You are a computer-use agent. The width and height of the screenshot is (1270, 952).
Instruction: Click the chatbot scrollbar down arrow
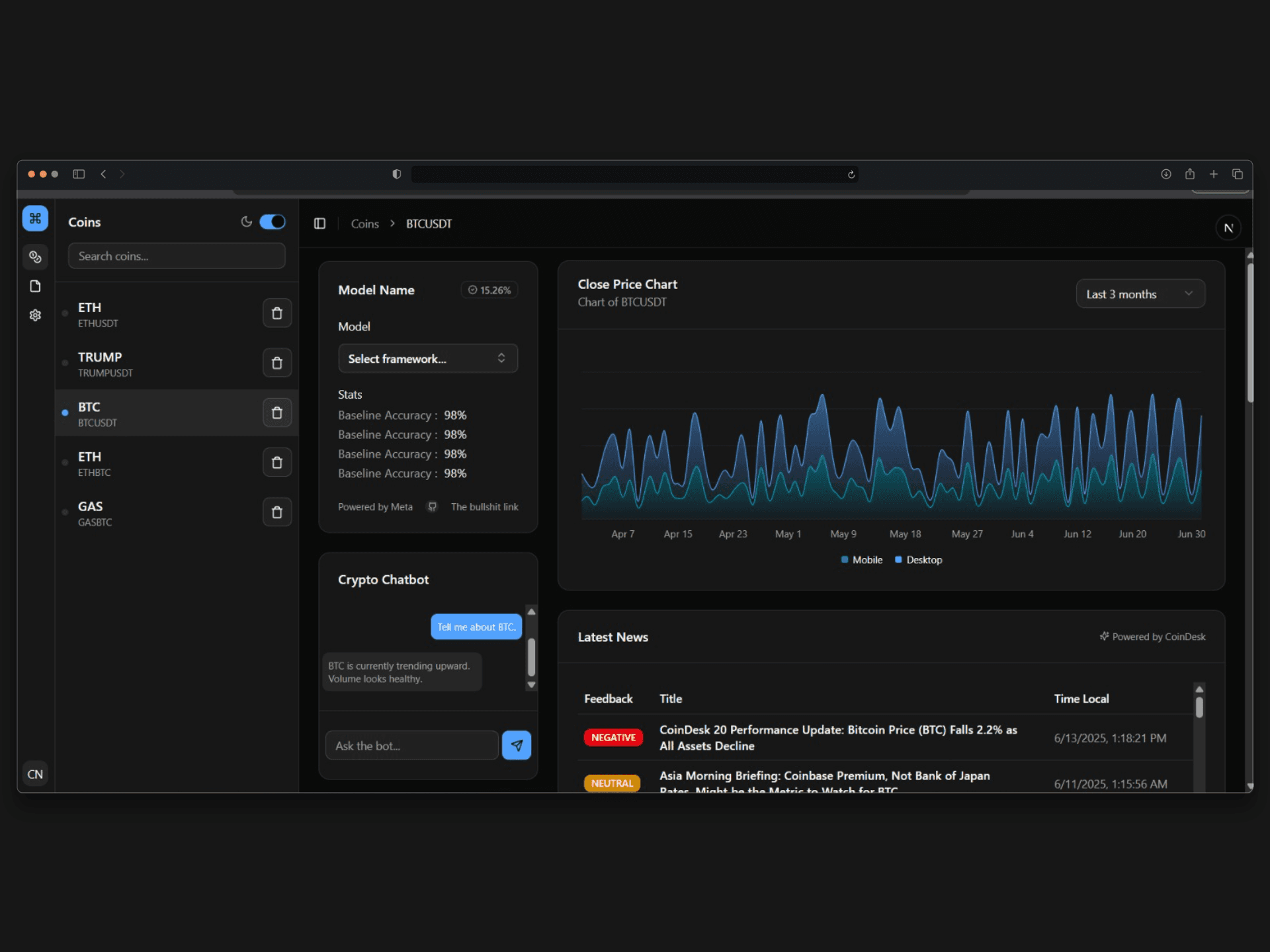tap(531, 685)
